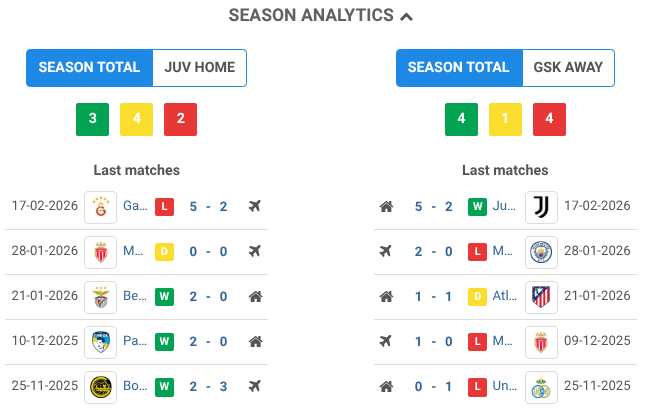Open the 5 - 2 score on 17-02-2026 left row
The height and width of the screenshot is (418, 648).
tap(209, 207)
